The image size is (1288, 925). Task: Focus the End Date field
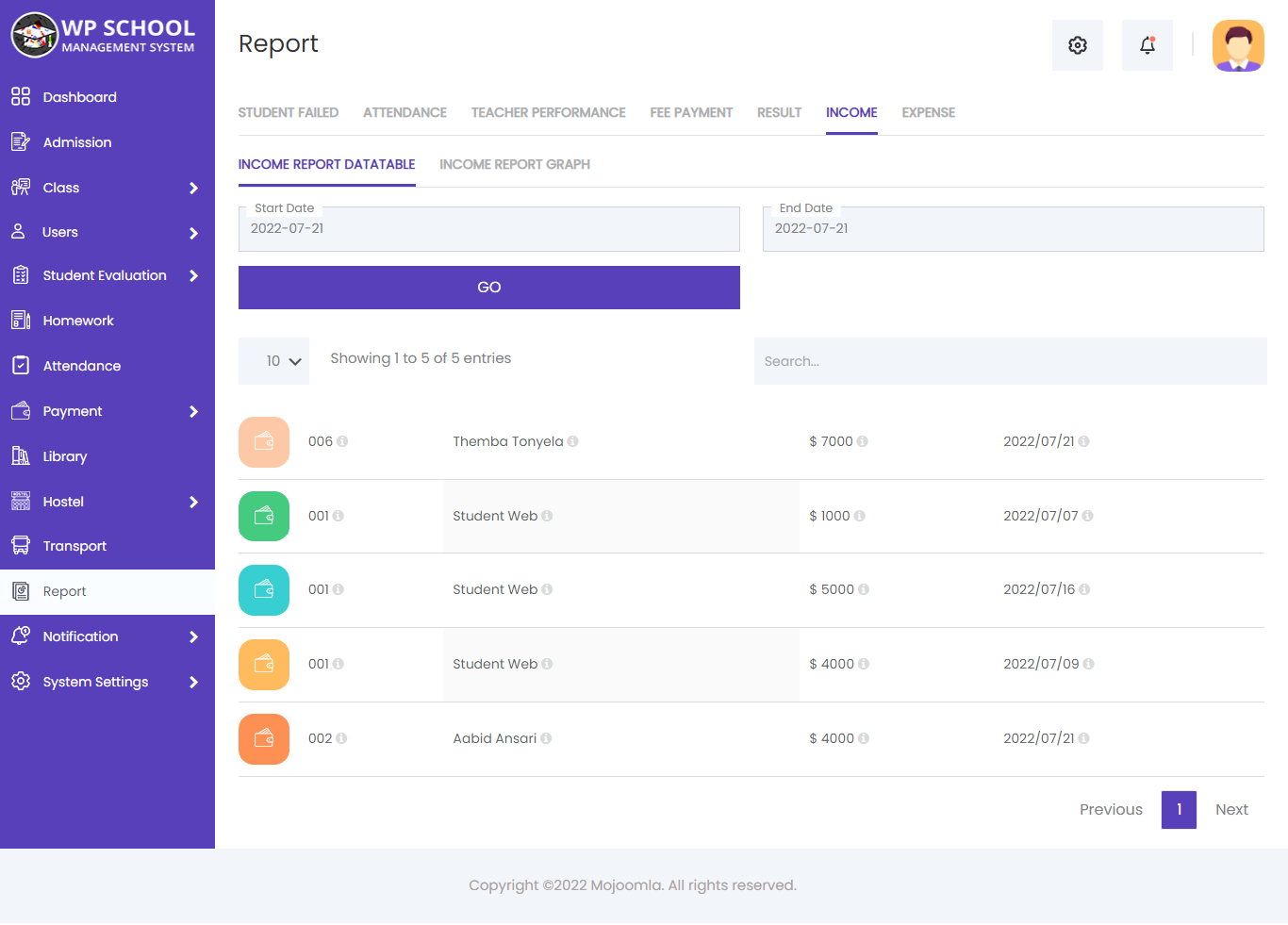[x=1014, y=229]
